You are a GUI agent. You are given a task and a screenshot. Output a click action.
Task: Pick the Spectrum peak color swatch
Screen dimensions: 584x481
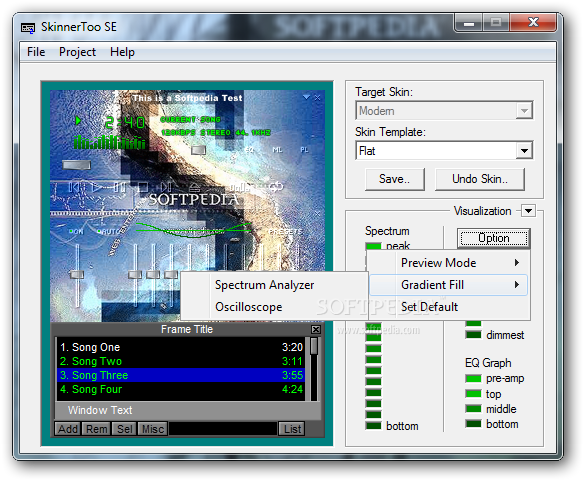pos(374,246)
